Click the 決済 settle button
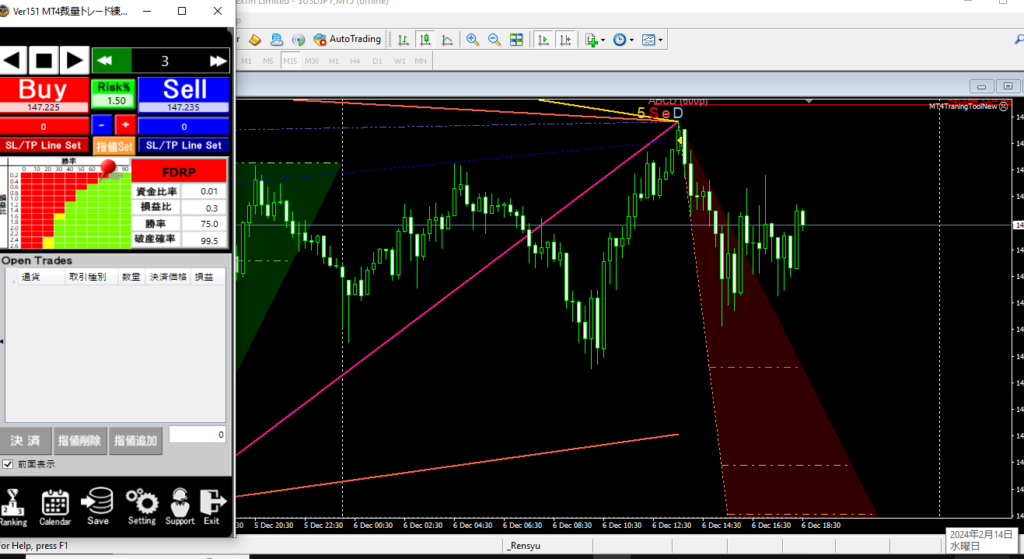 point(25,441)
